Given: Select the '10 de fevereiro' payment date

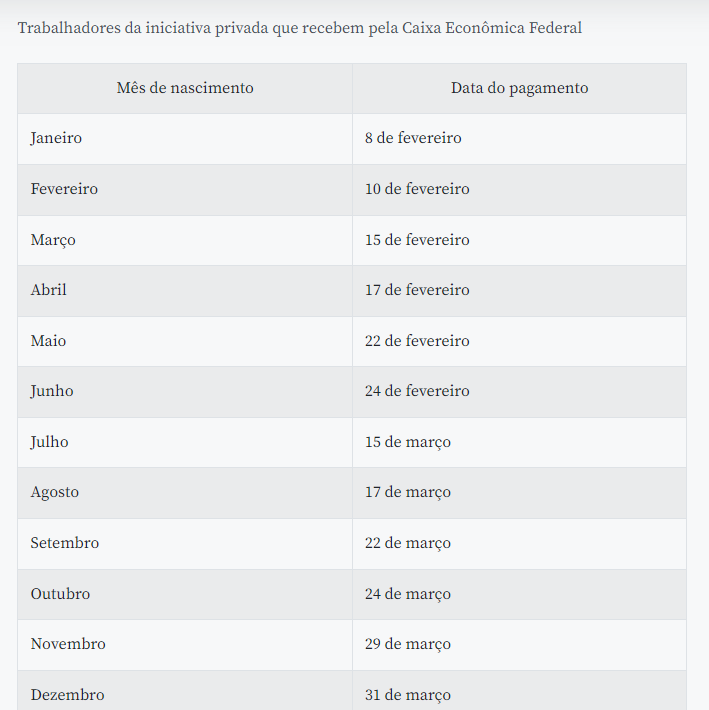Looking at the screenshot, I should [x=417, y=189].
